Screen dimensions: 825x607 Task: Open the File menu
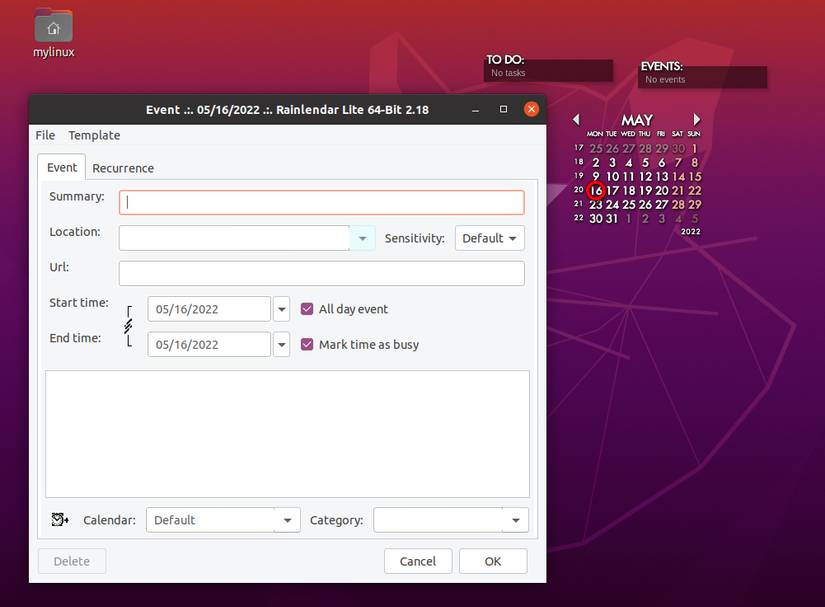pyautogui.click(x=45, y=135)
